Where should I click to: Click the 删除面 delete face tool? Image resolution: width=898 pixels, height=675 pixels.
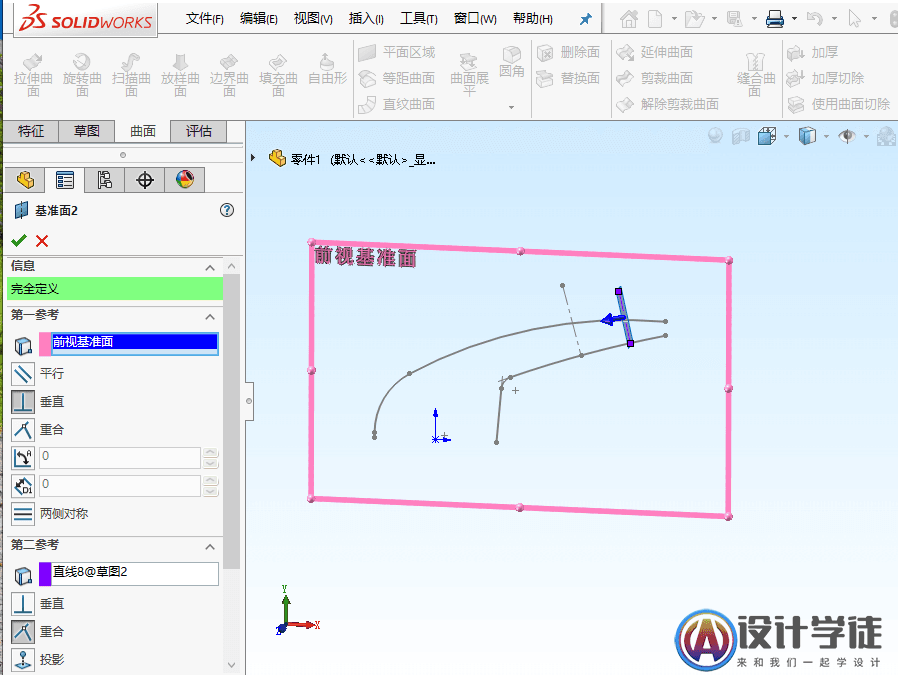point(568,53)
